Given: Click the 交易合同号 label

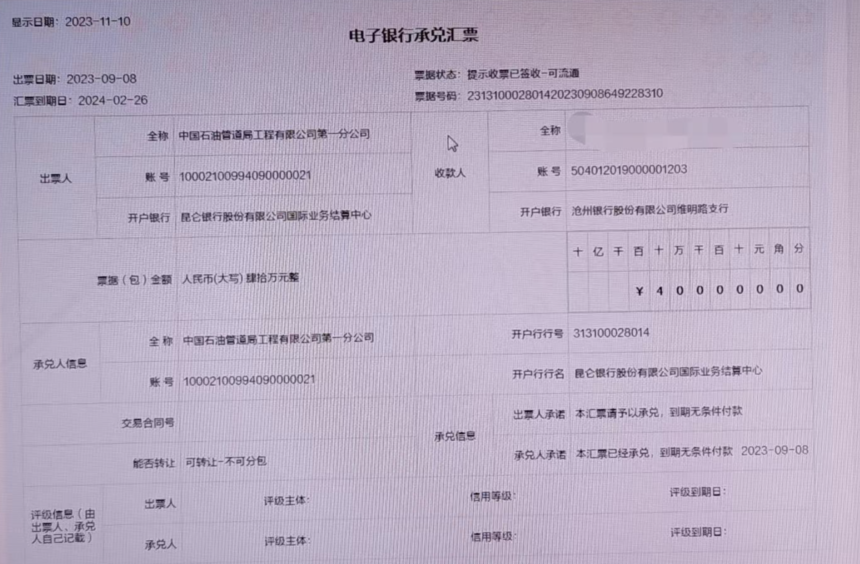Looking at the screenshot, I should click(x=148, y=423).
